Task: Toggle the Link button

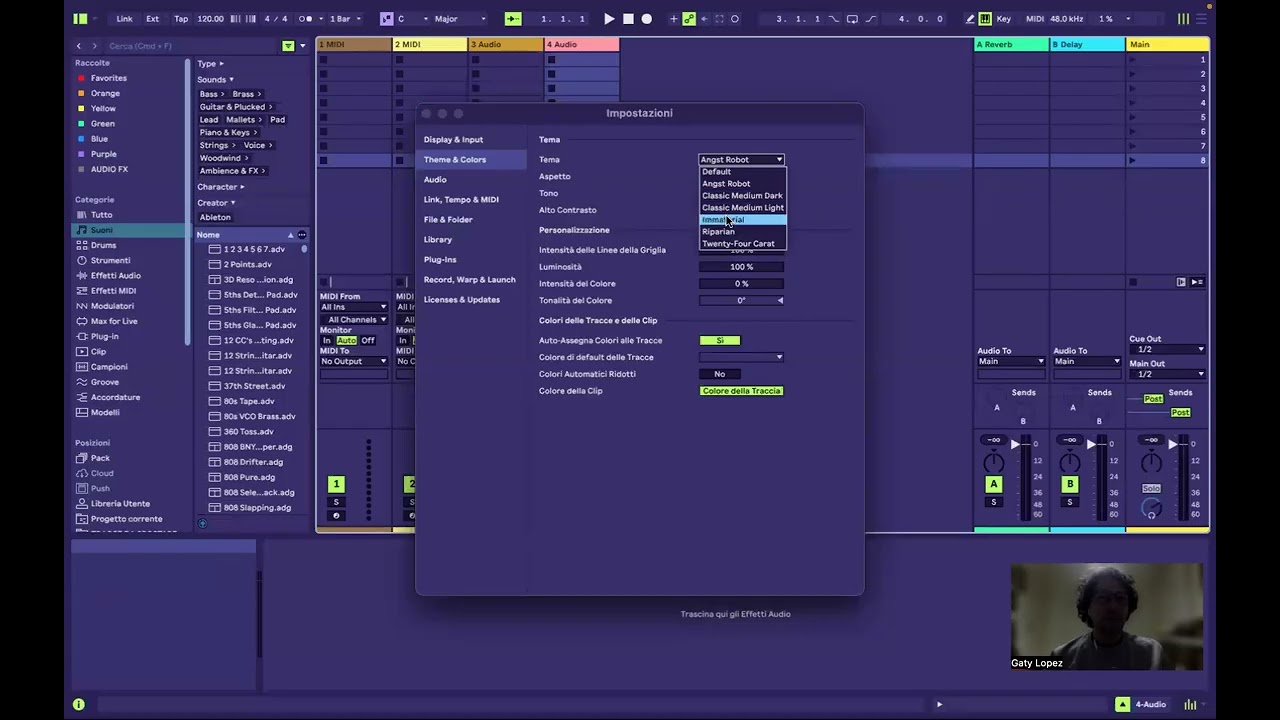Action: coord(124,18)
